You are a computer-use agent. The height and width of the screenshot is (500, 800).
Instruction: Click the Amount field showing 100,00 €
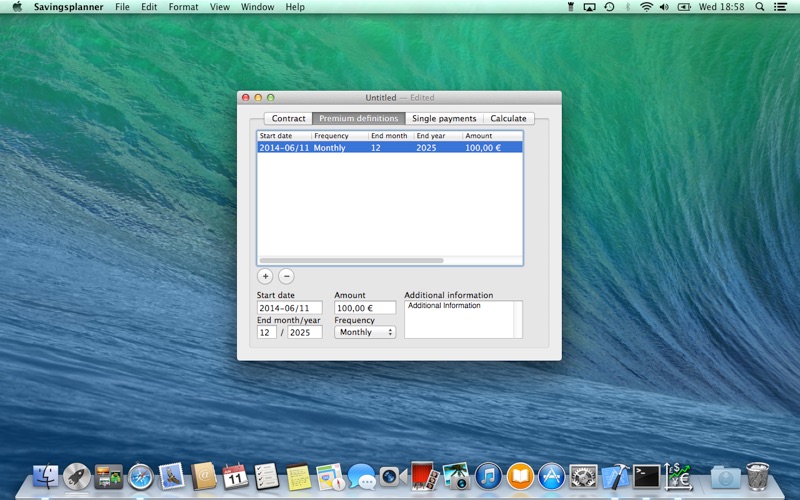tap(365, 308)
